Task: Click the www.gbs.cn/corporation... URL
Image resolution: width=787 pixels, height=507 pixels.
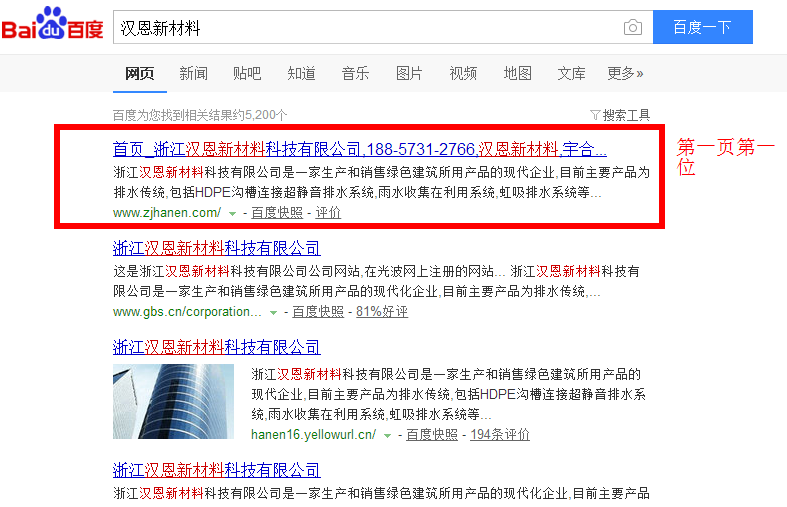Action: click(x=187, y=311)
